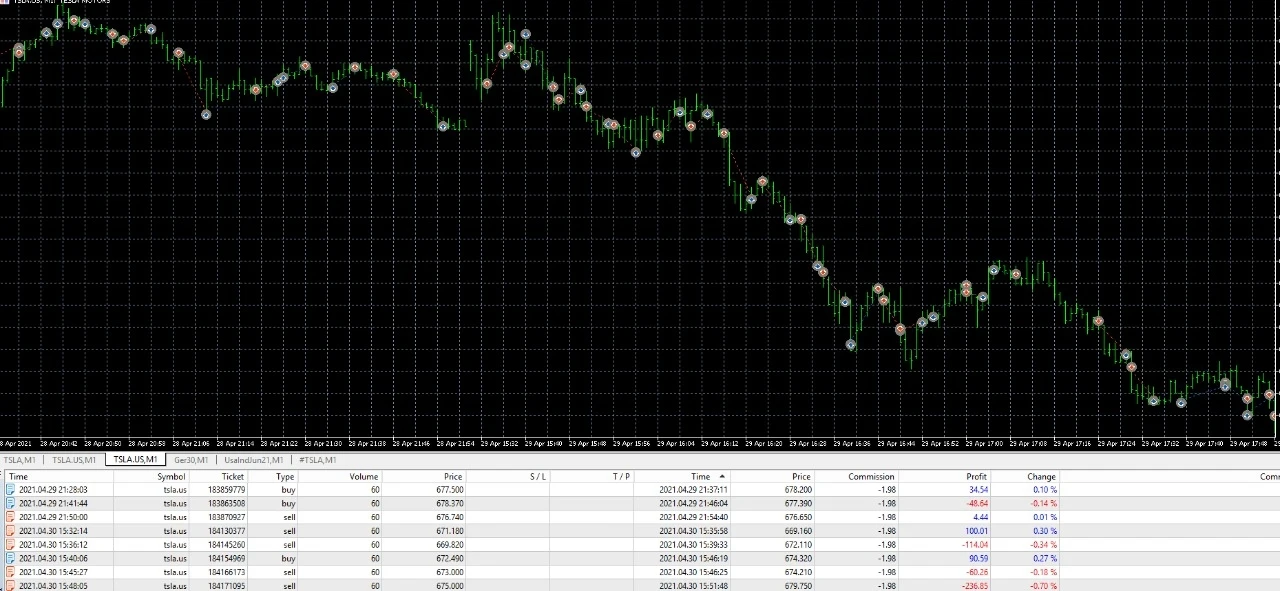1280x591 pixels.
Task: Select open time 2021.04.30 15:45:27
Action: pyautogui.click(x=53, y=572)
